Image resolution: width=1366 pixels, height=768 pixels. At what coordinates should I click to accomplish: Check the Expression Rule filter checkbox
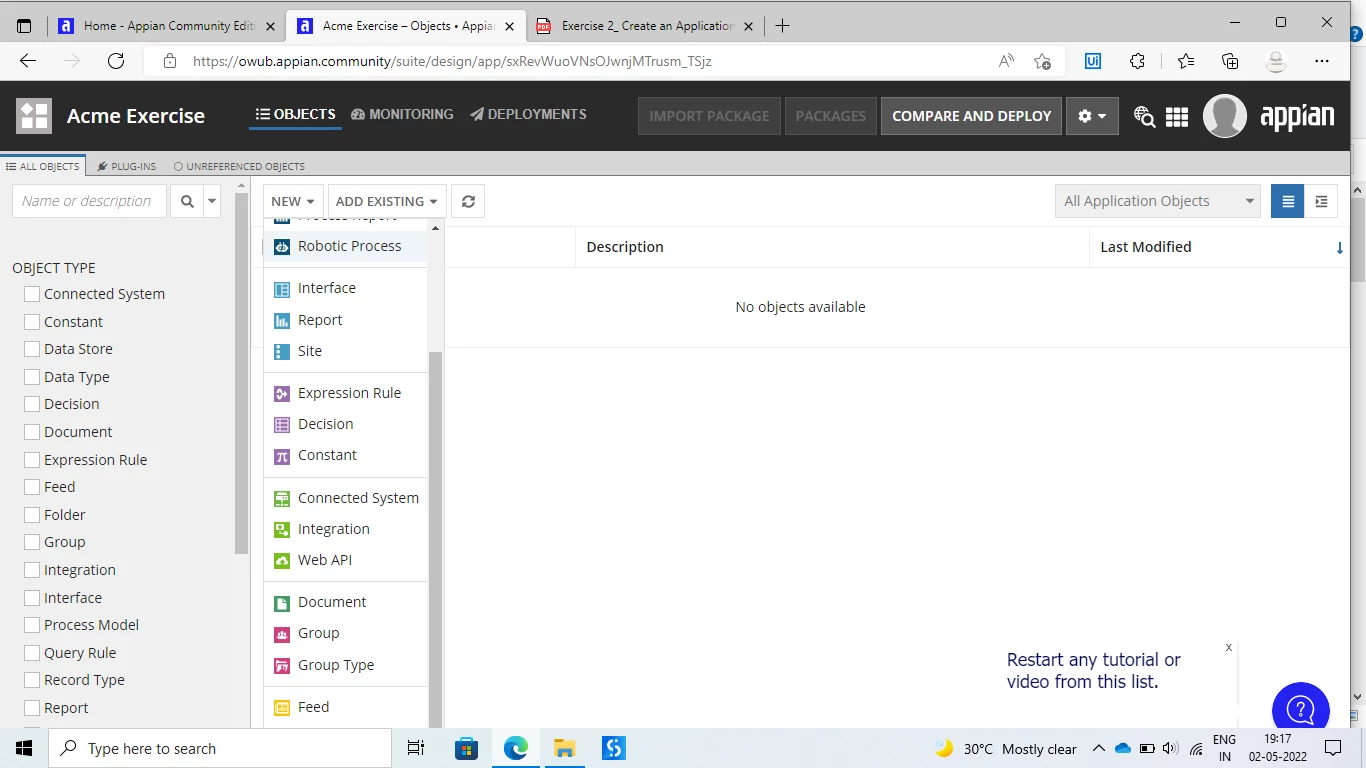point(32,460)
